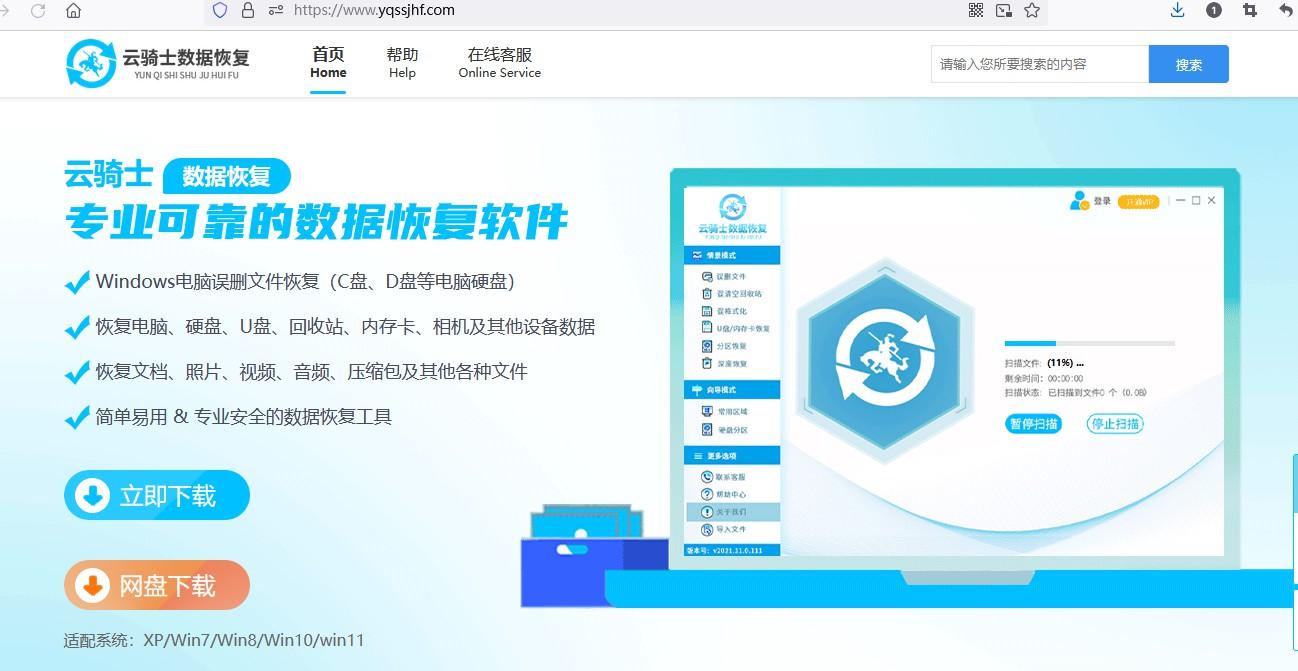Click the line 简单易用 & 专业安全的数据恢复工具
This screenshot has width=1298, height=671.
click(x=243, y=417)
